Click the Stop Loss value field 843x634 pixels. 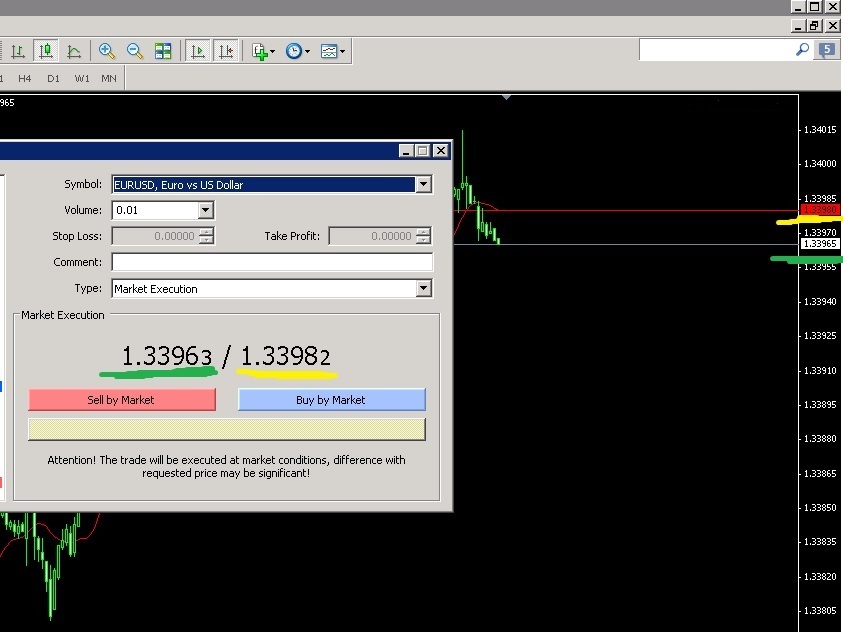[x=155, y=236]
